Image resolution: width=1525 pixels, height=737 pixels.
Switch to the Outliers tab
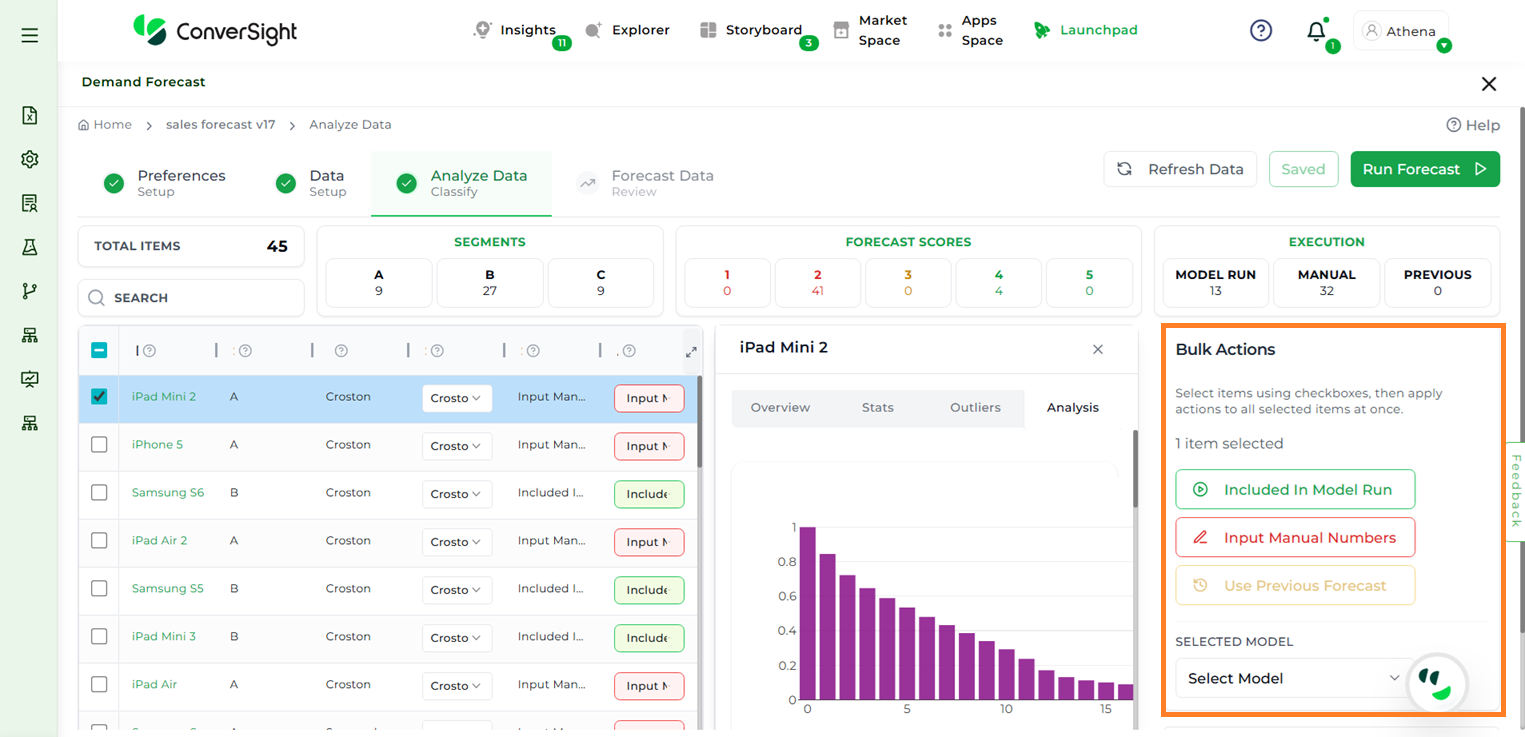point(975,408)
